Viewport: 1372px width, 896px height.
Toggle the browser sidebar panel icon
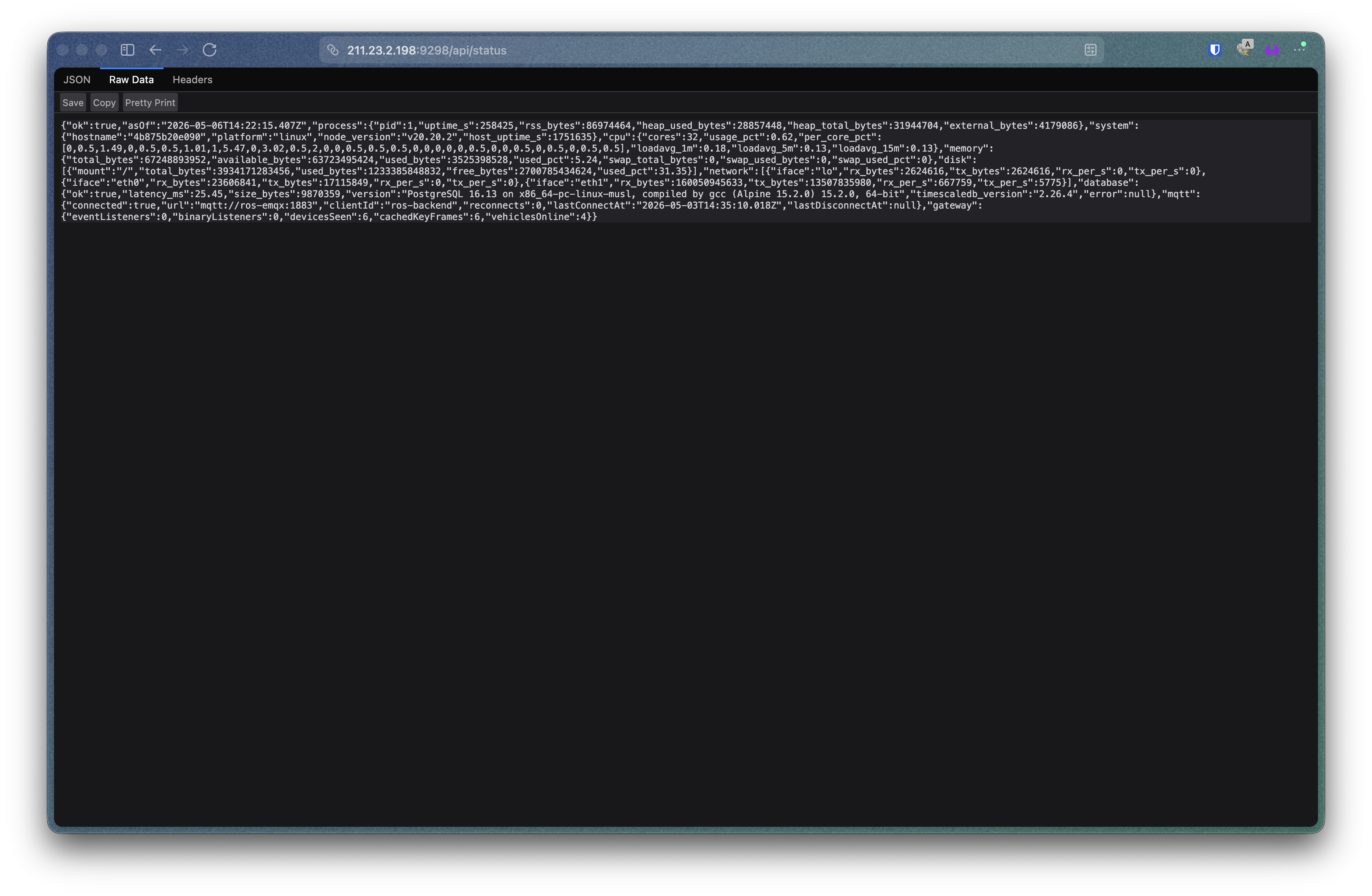[x=128, y=50]
